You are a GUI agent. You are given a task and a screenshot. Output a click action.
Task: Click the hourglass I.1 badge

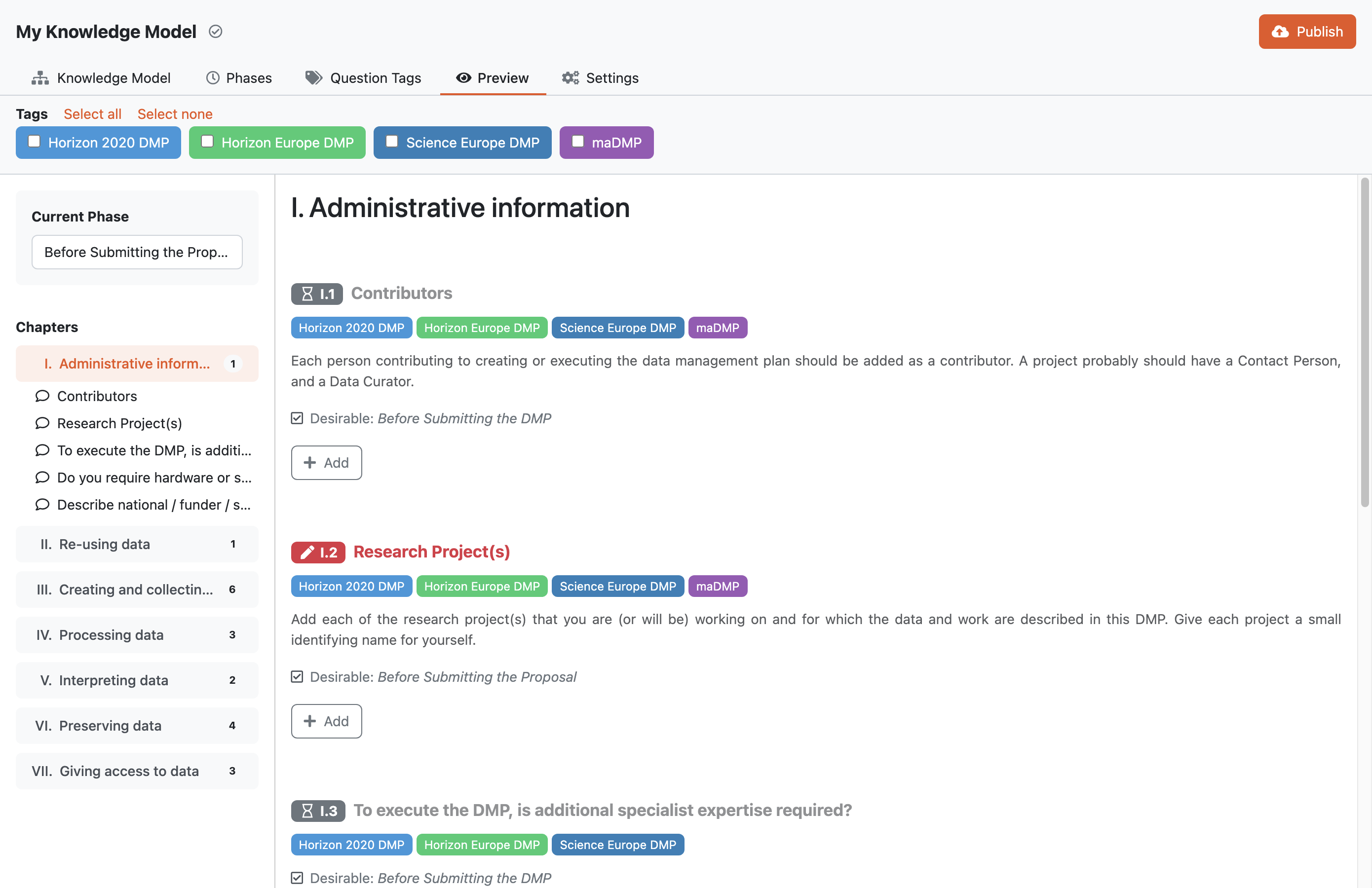click(x=317, y=294)
